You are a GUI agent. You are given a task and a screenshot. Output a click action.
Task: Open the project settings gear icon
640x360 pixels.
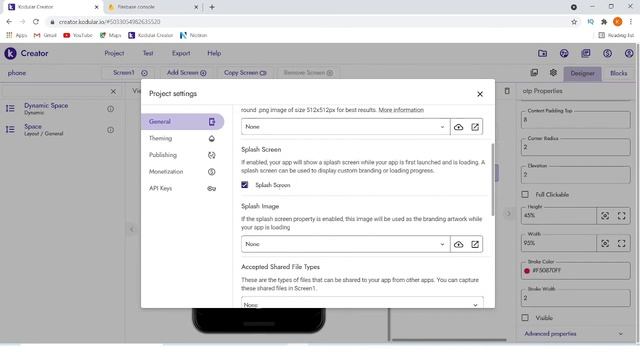[x=553, y=73]
